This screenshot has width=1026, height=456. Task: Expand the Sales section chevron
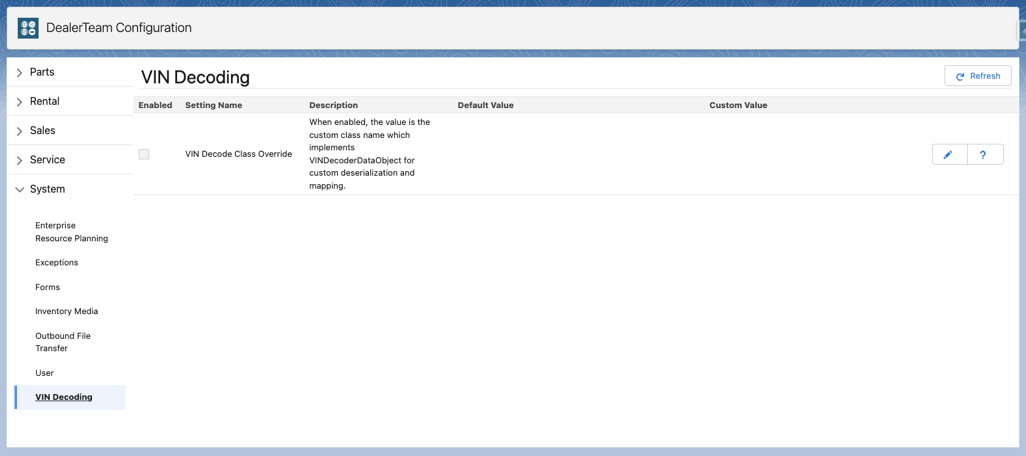coord(20,131)
